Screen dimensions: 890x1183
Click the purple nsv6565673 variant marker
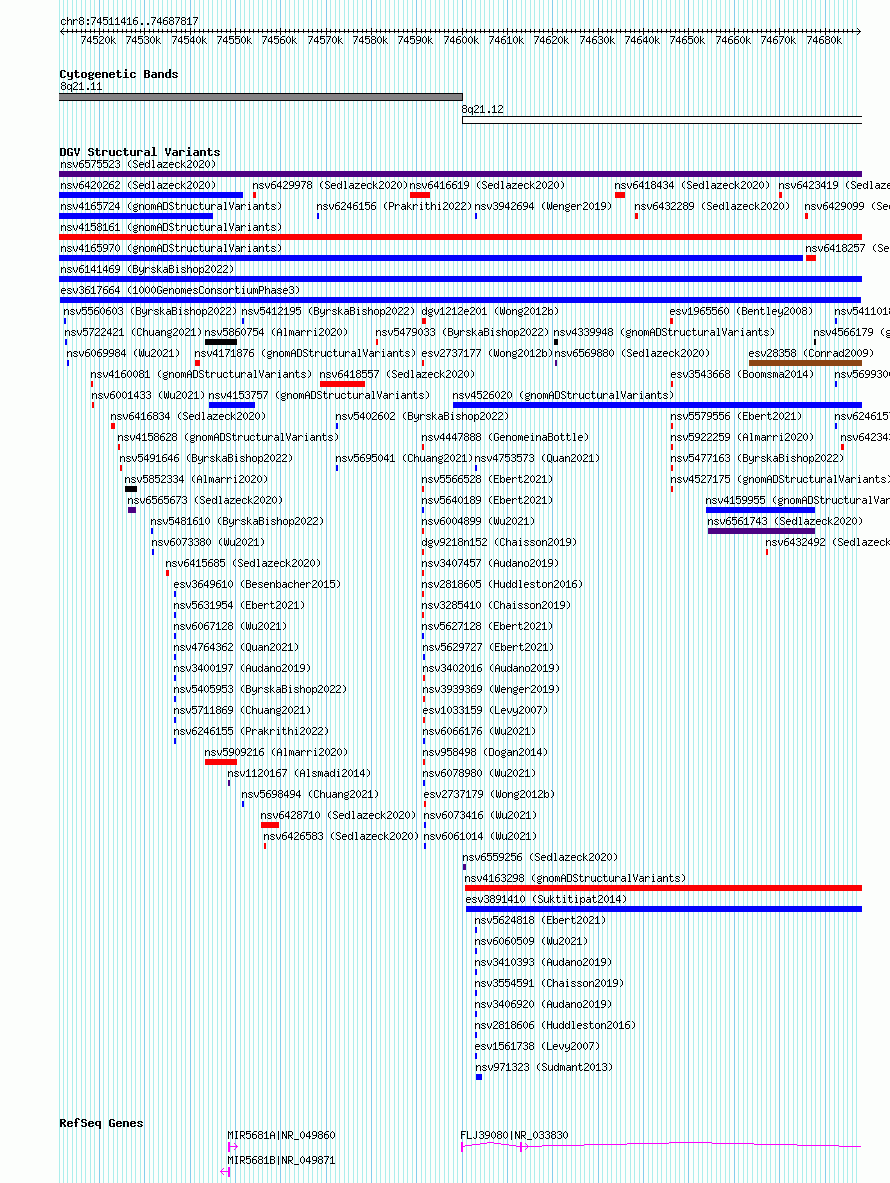[132, 510]
